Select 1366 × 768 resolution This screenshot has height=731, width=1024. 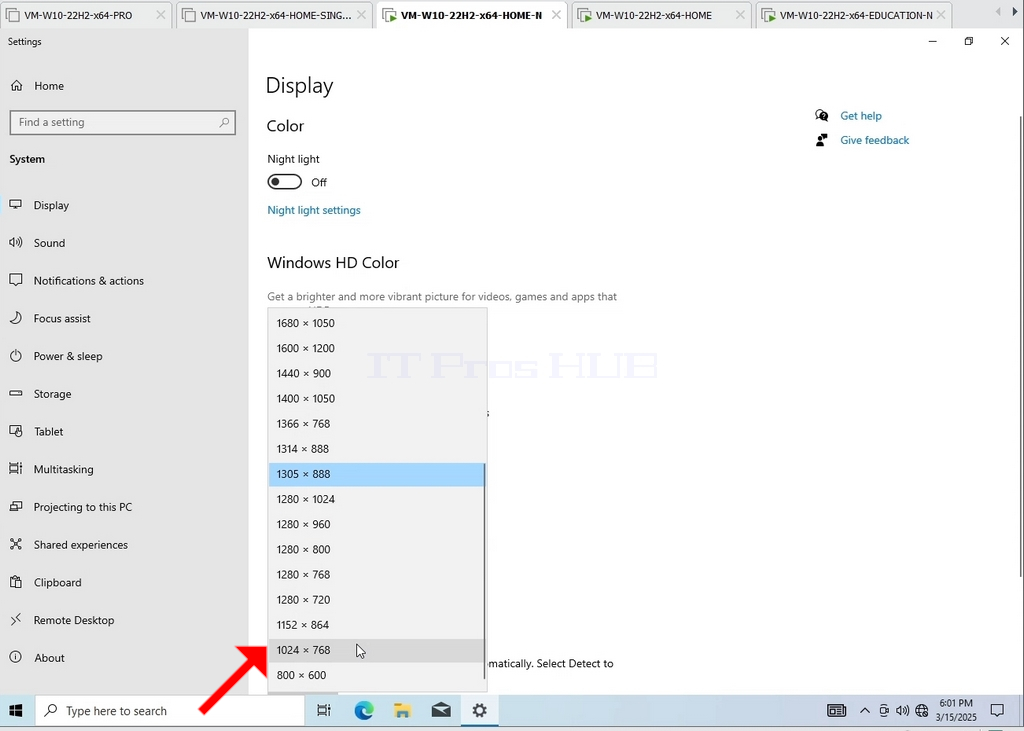click(x=377, y=424)
